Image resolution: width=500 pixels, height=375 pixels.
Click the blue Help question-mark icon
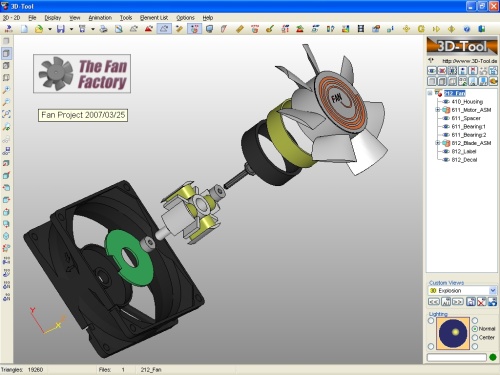point(467,29)
